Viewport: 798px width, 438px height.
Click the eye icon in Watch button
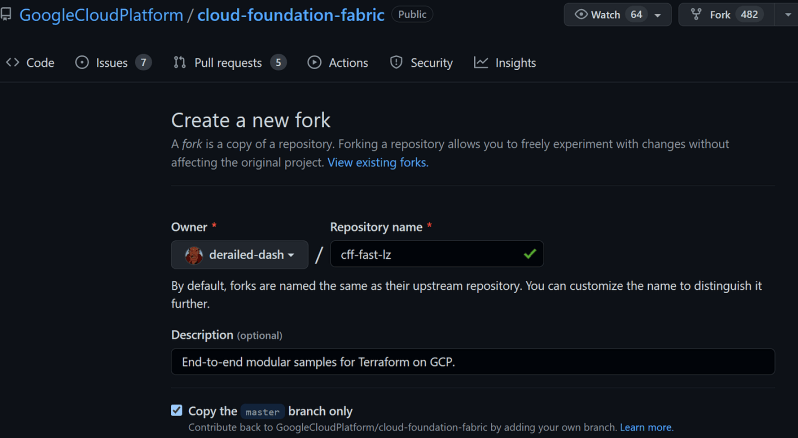[581, 14]
